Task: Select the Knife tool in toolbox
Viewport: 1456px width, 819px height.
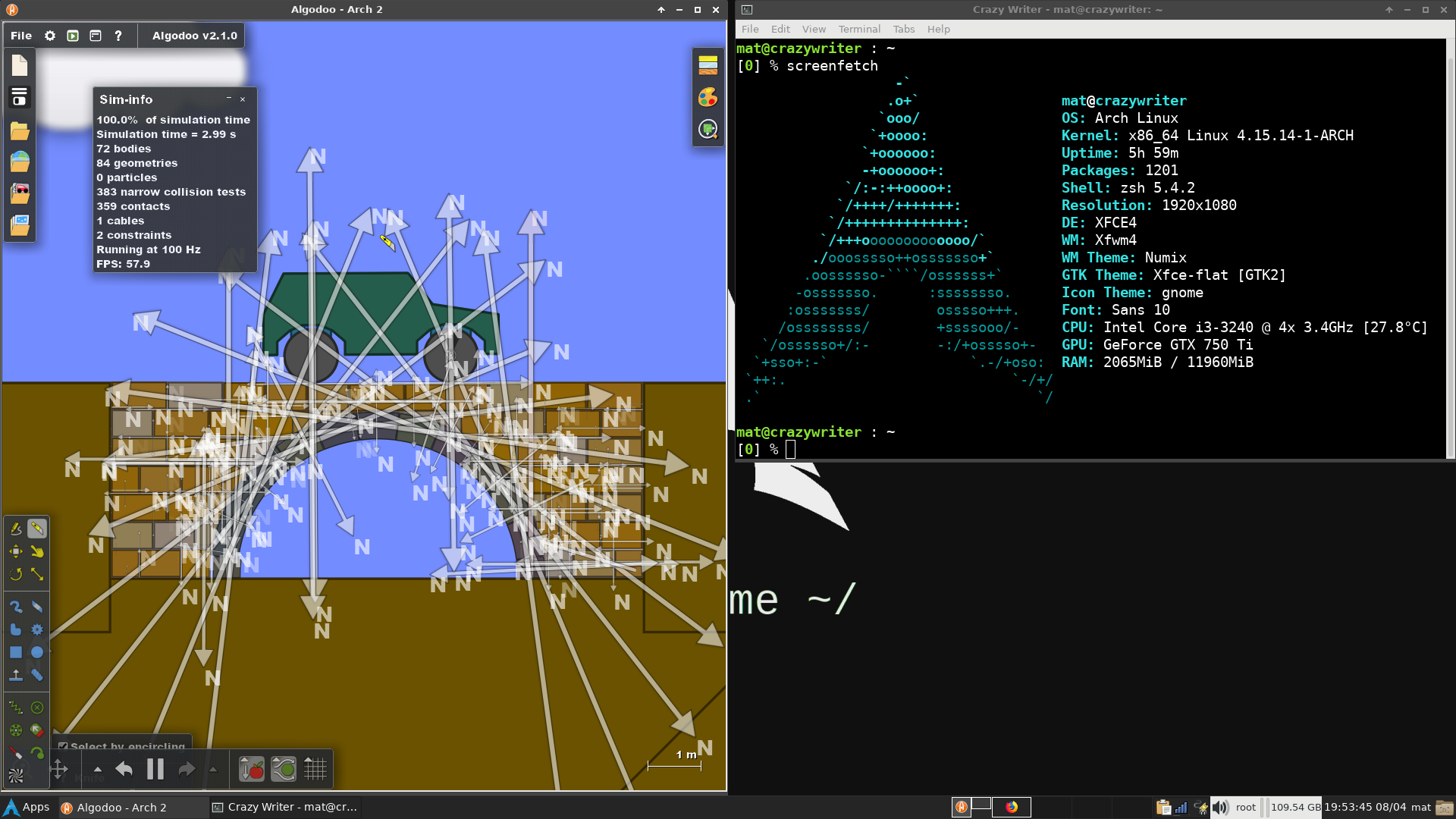Action: pos(36,528)
